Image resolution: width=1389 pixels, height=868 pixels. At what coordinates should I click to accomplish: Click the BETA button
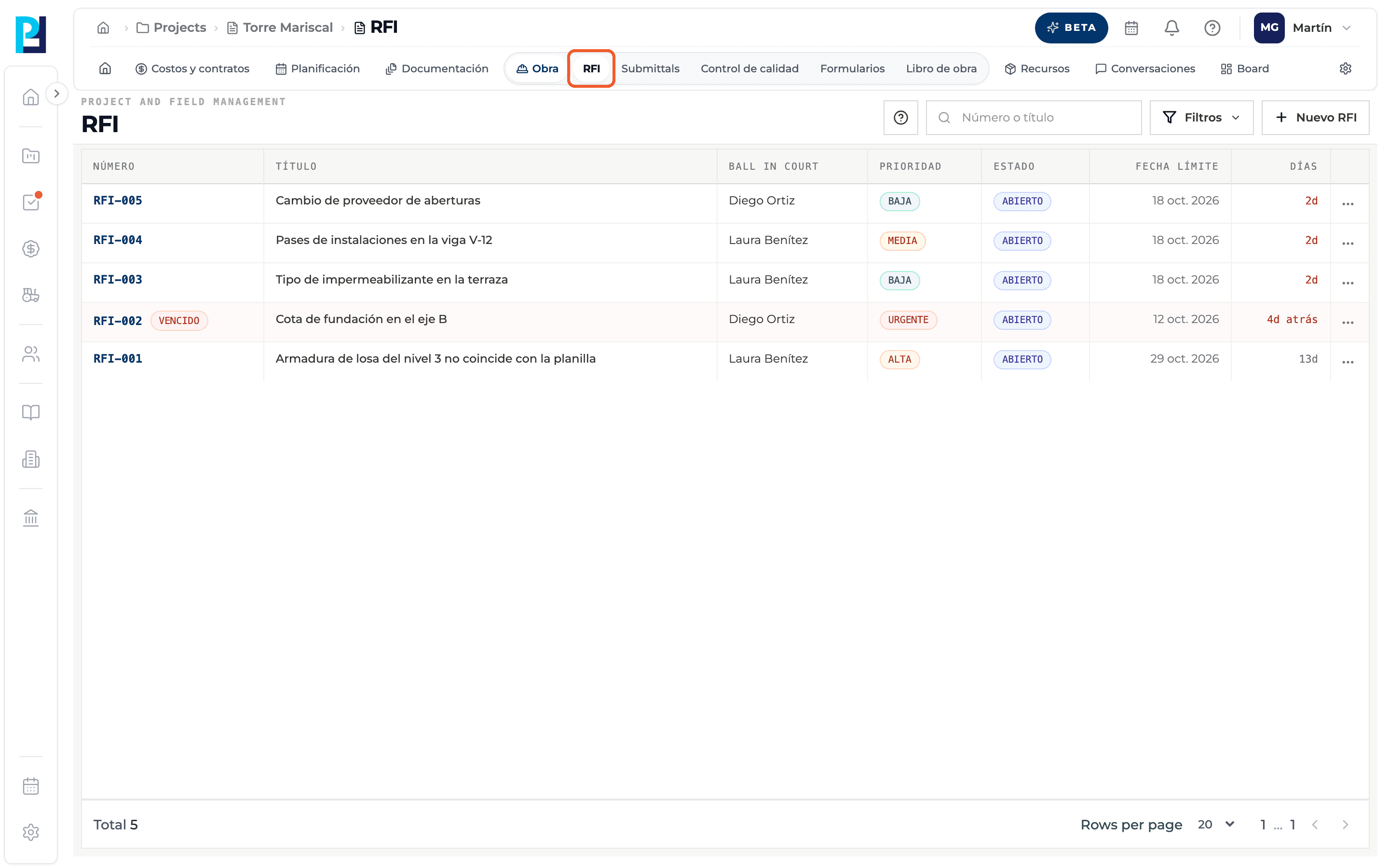click(1071, 27)
